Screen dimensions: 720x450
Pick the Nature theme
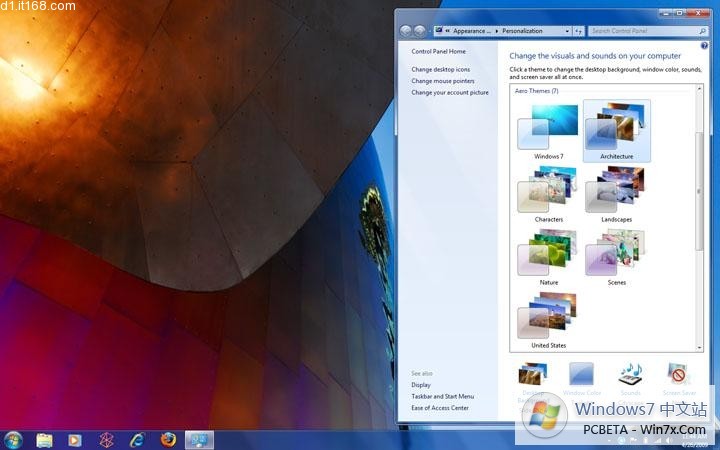coord(548,258)
